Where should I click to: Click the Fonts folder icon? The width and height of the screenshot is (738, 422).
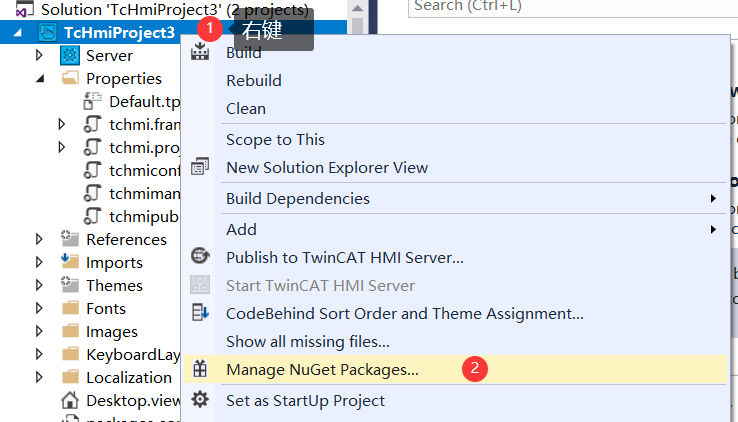point(71,308)
